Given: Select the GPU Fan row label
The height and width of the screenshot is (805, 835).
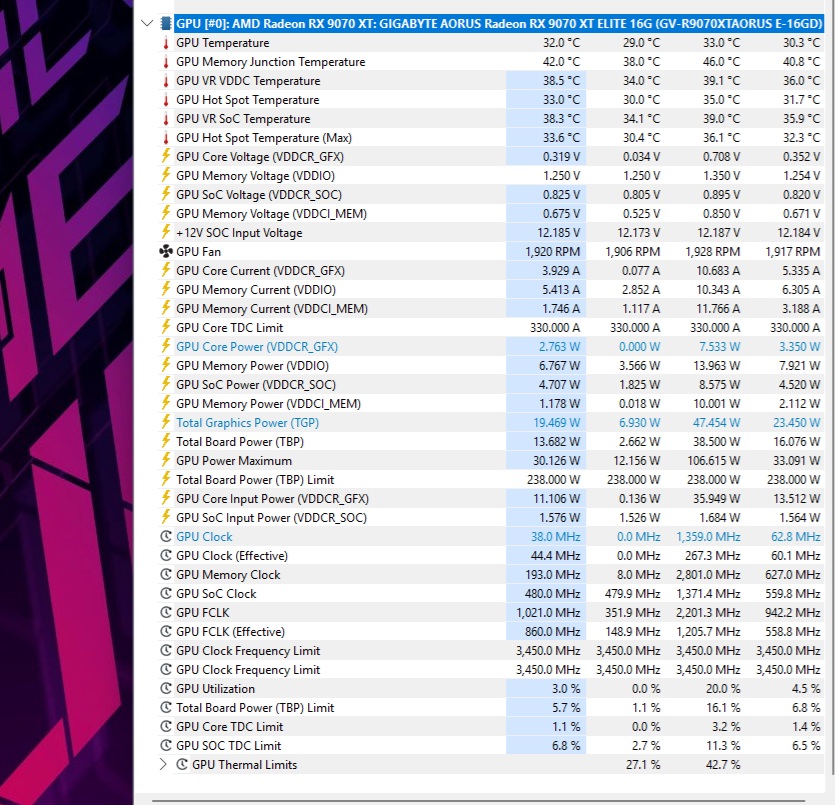Looking at the screenshot, I should coord(198,252).
